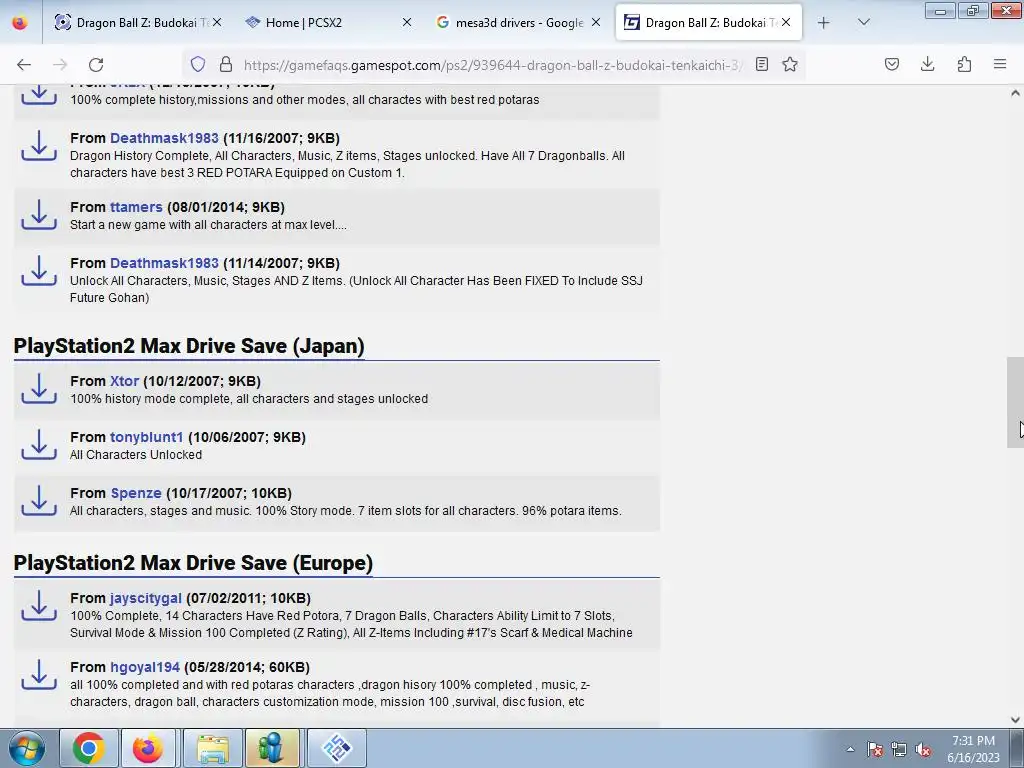
Task: Open Firefox application hamburger menu
Action: pyautogui.click(x=1000, y=64)
